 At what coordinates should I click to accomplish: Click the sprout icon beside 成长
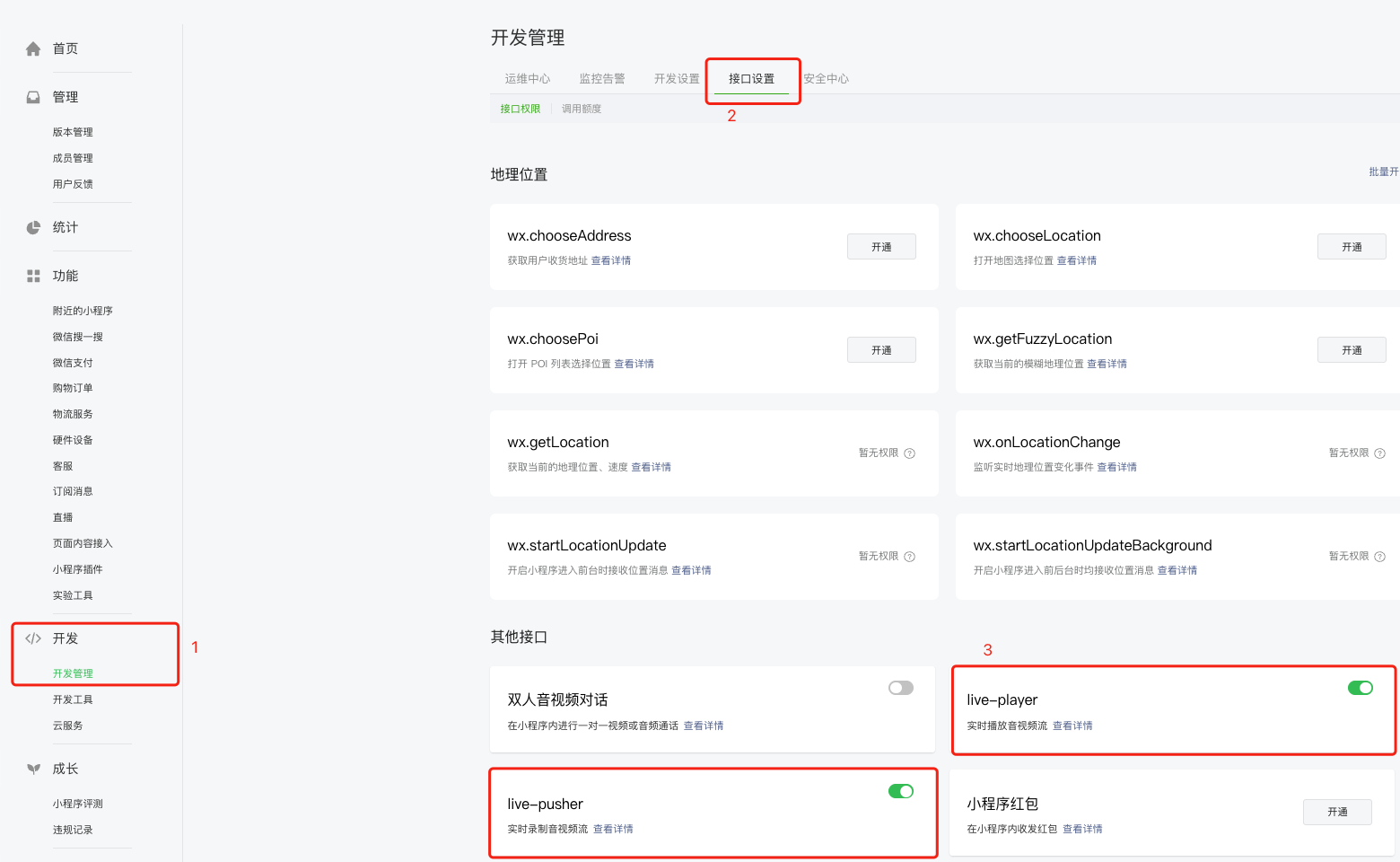tap(33, 769)
